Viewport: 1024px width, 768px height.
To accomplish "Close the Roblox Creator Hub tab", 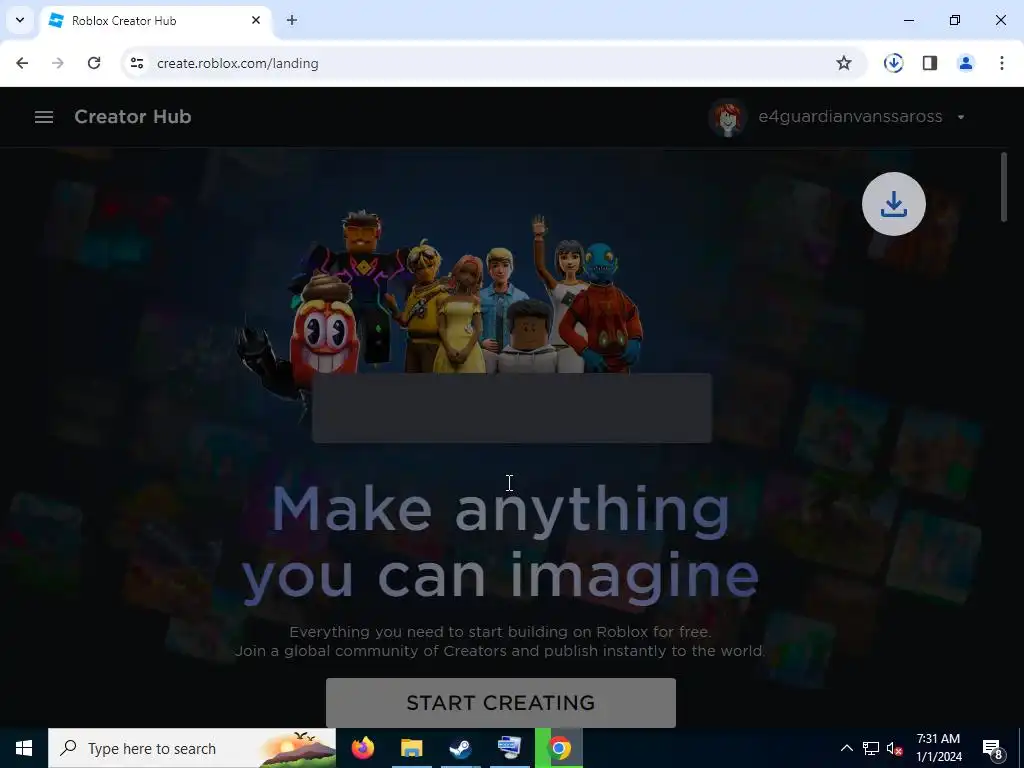I will pos(256,20).
